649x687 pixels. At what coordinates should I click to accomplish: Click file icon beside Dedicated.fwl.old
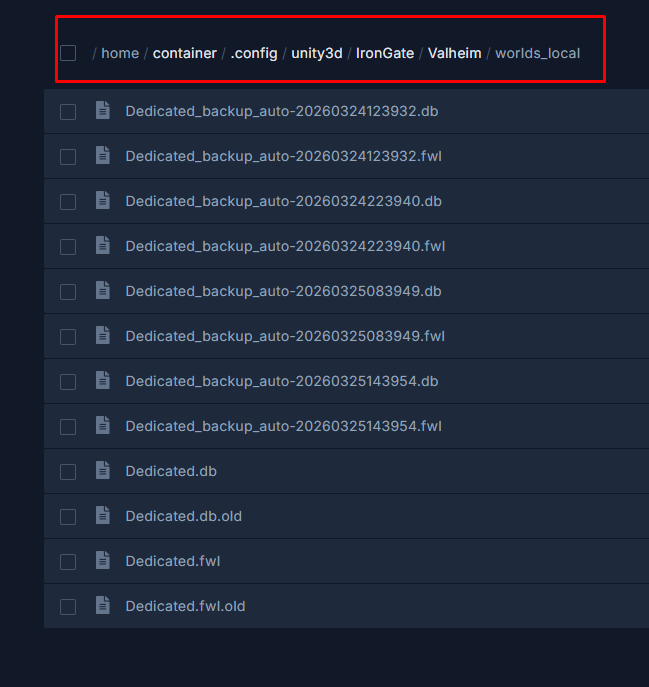(x=102, y=606)
